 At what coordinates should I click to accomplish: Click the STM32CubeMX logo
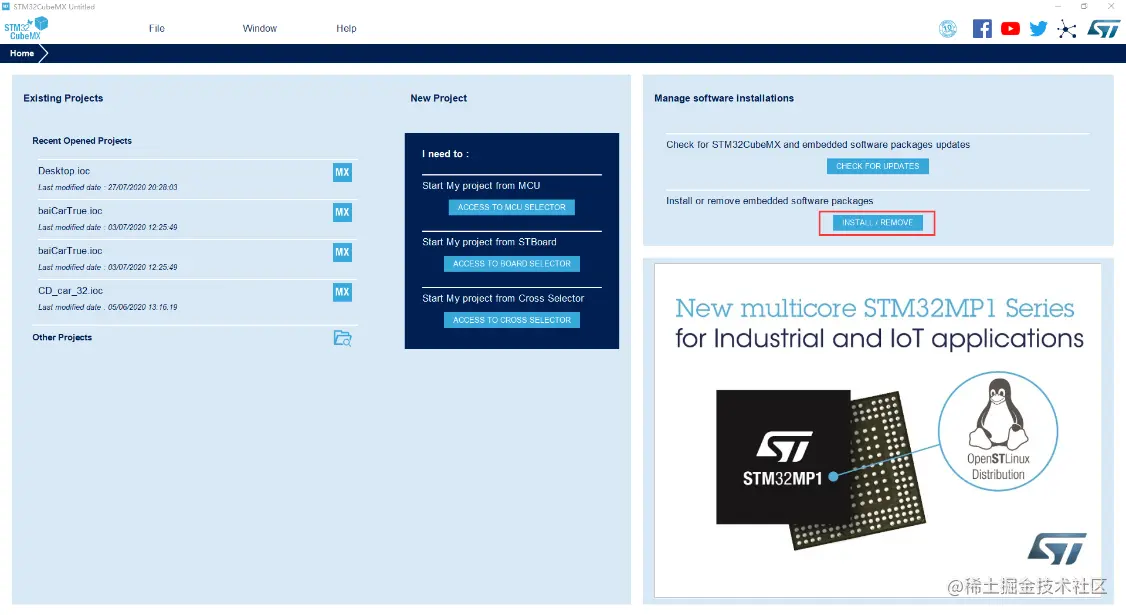click(x=26, y=29)
